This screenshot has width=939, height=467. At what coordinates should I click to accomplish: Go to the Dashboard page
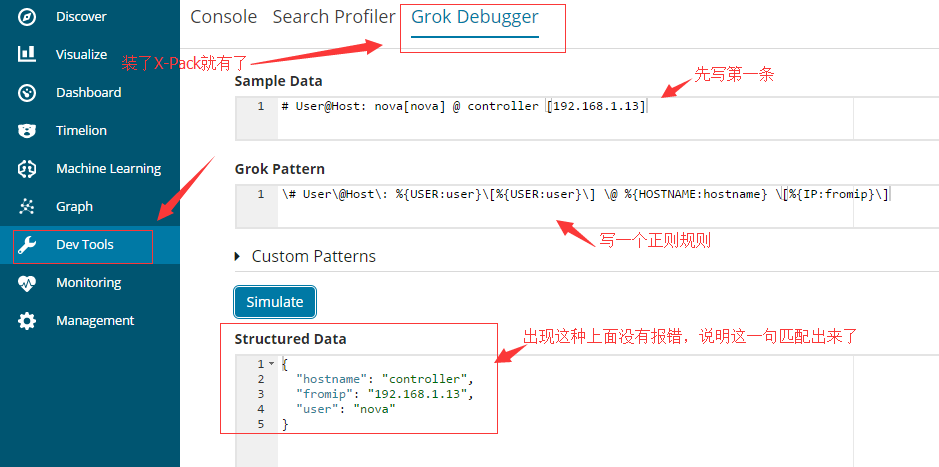tap(88, 93)
